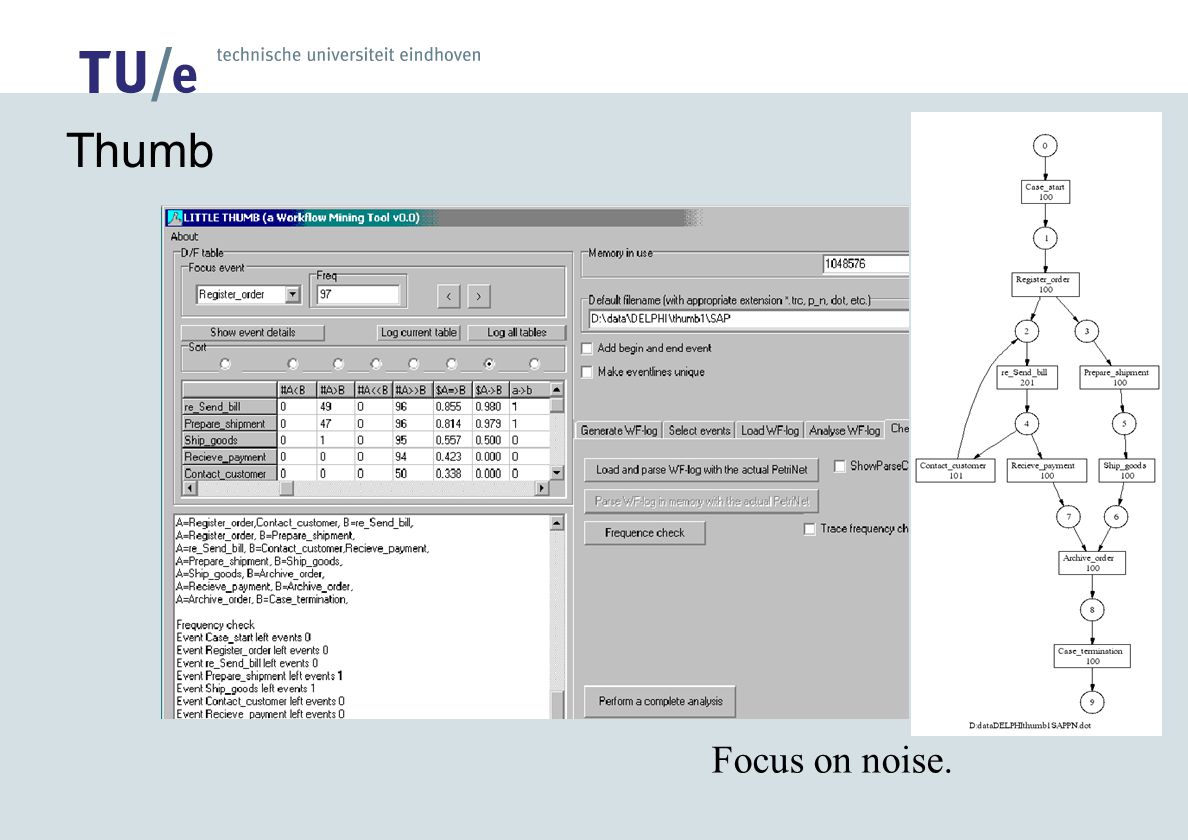Screen dimensions: 1188x840
Task: Click the 0.423 cell in Recieve_payment row
Action: point(452,457)
